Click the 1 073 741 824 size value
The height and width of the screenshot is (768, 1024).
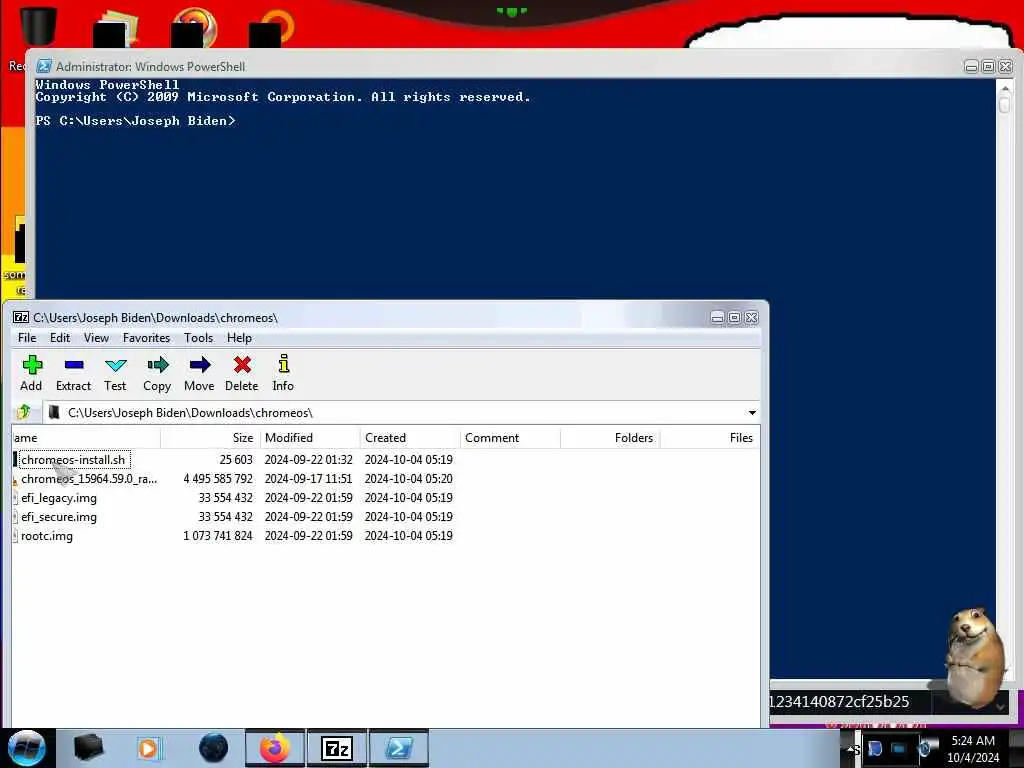coord(217,536)
